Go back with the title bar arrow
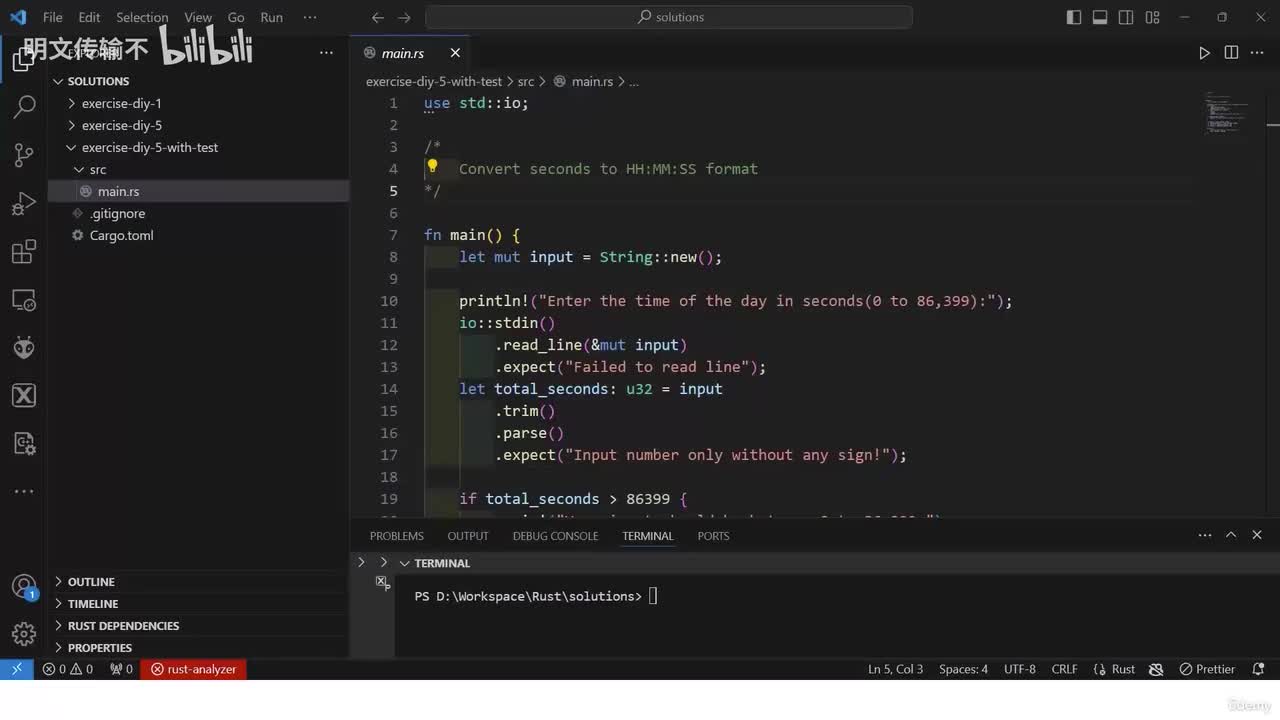The height and width of the screenshot is (720, 1280). [377, 17]
